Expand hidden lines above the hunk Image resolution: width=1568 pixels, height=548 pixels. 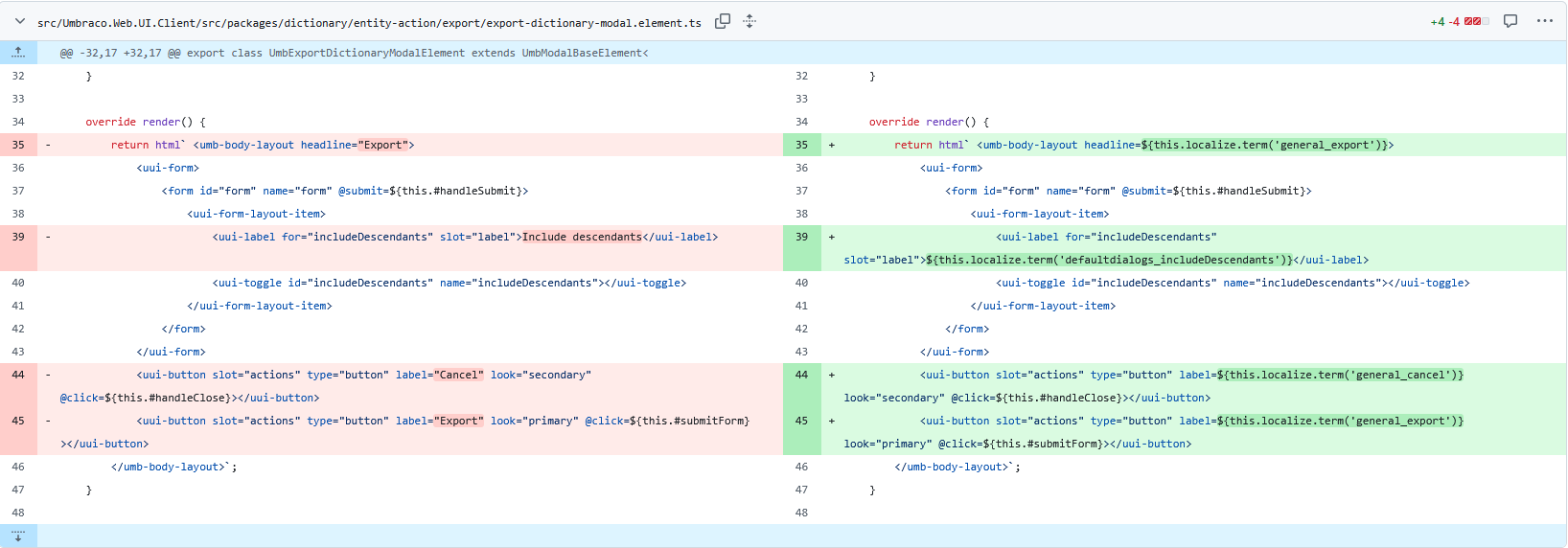coord(18,53)
